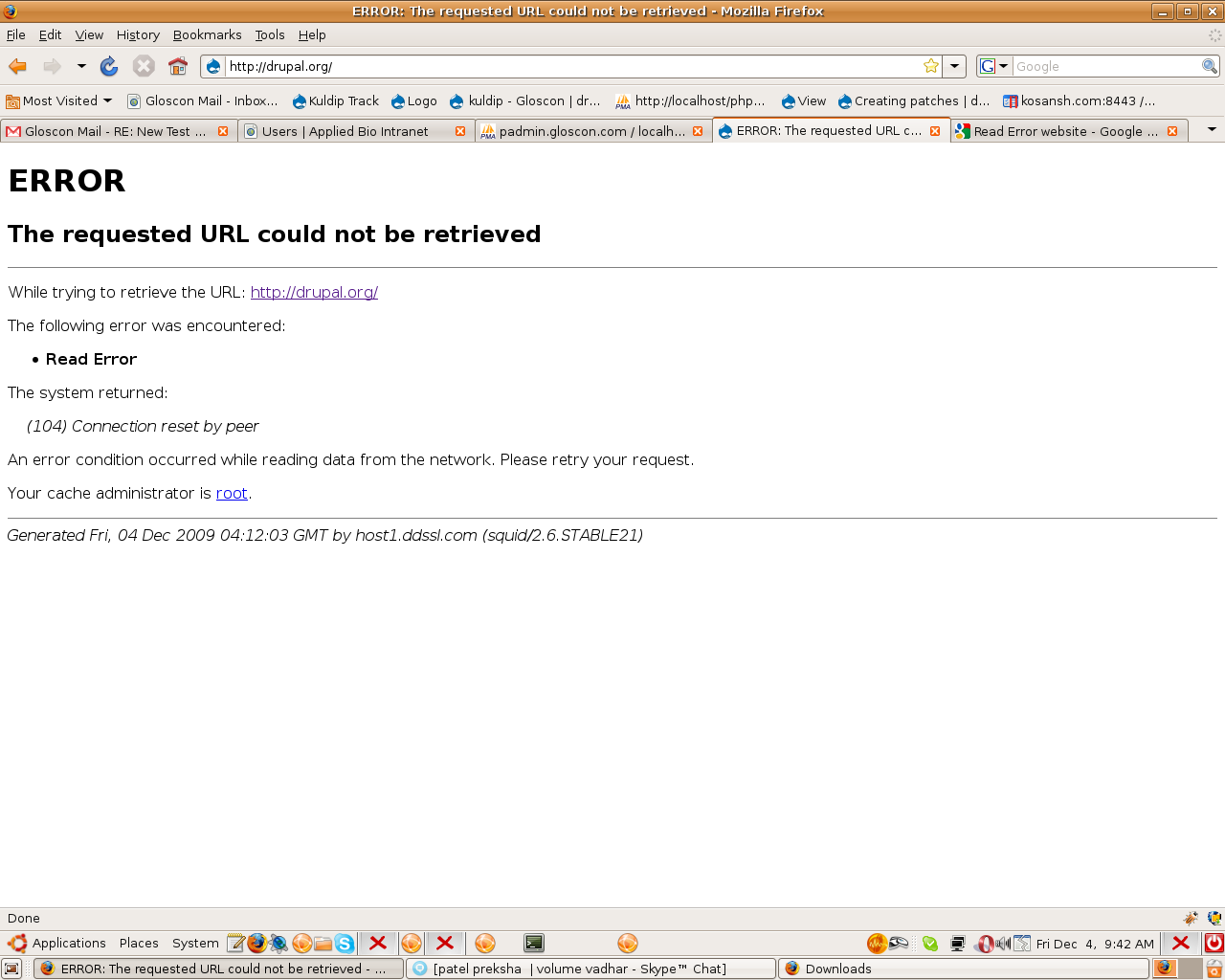Open the Logo bookmark
Viewport: 1225px width, 980px height.
click(x=413, y=100)
